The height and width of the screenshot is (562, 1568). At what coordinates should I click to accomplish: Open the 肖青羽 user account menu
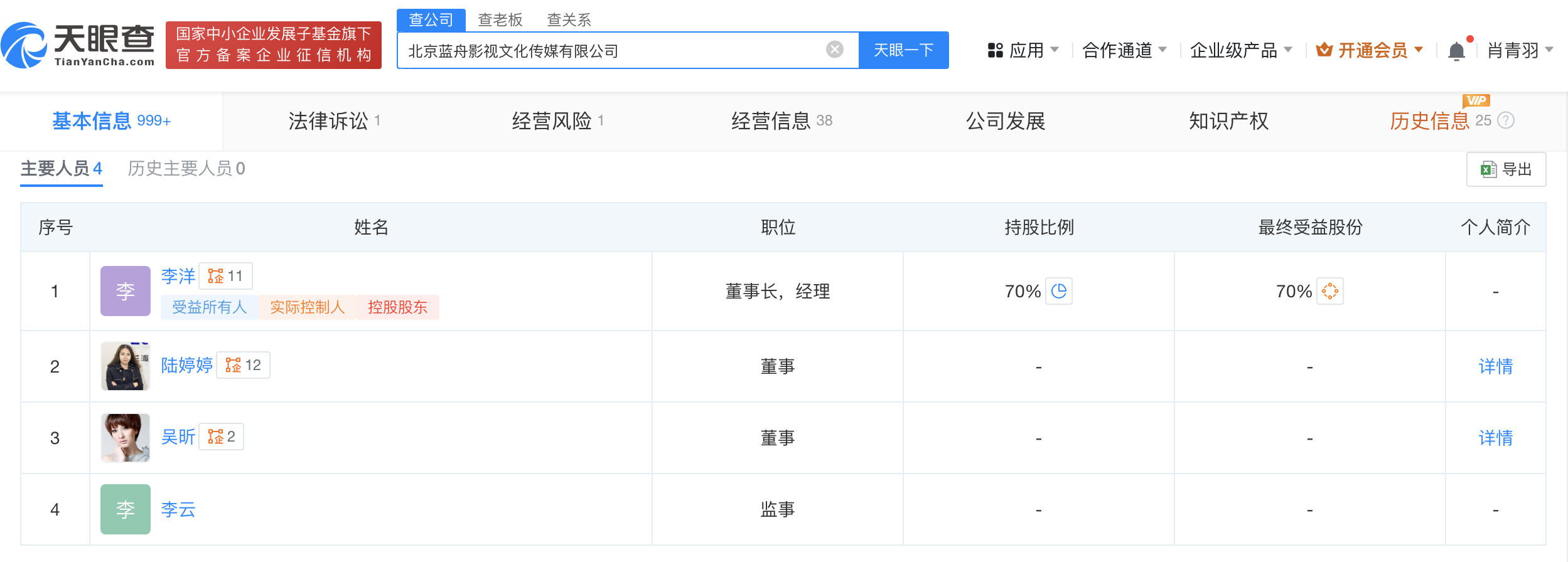[1519, 50]
